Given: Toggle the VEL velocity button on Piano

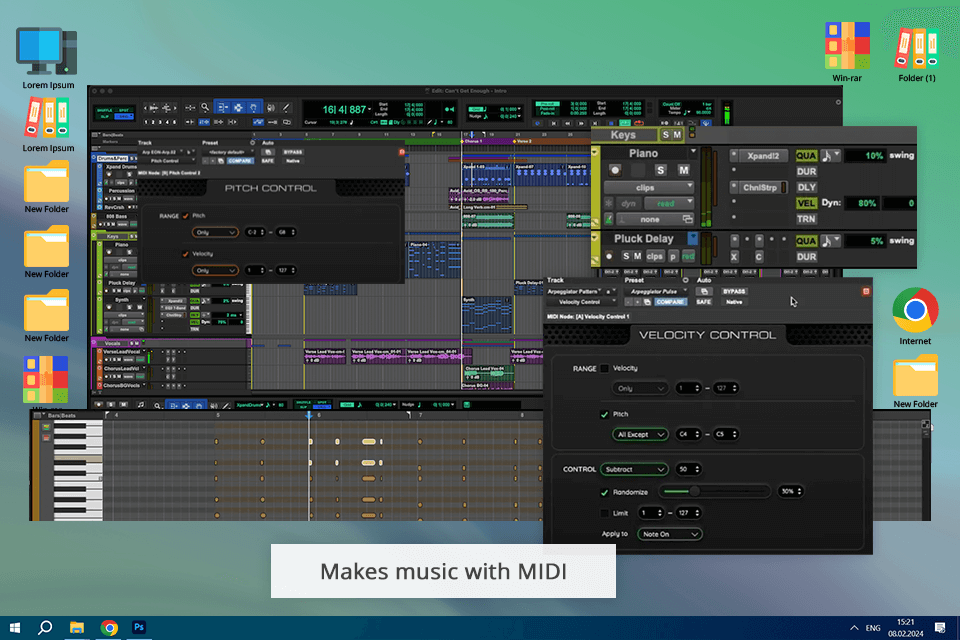Looking at the screenshot, I should coord(806,203).
